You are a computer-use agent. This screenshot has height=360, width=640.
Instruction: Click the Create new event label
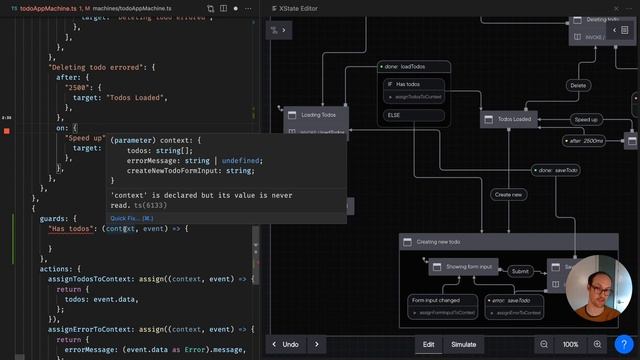(508, 195)
